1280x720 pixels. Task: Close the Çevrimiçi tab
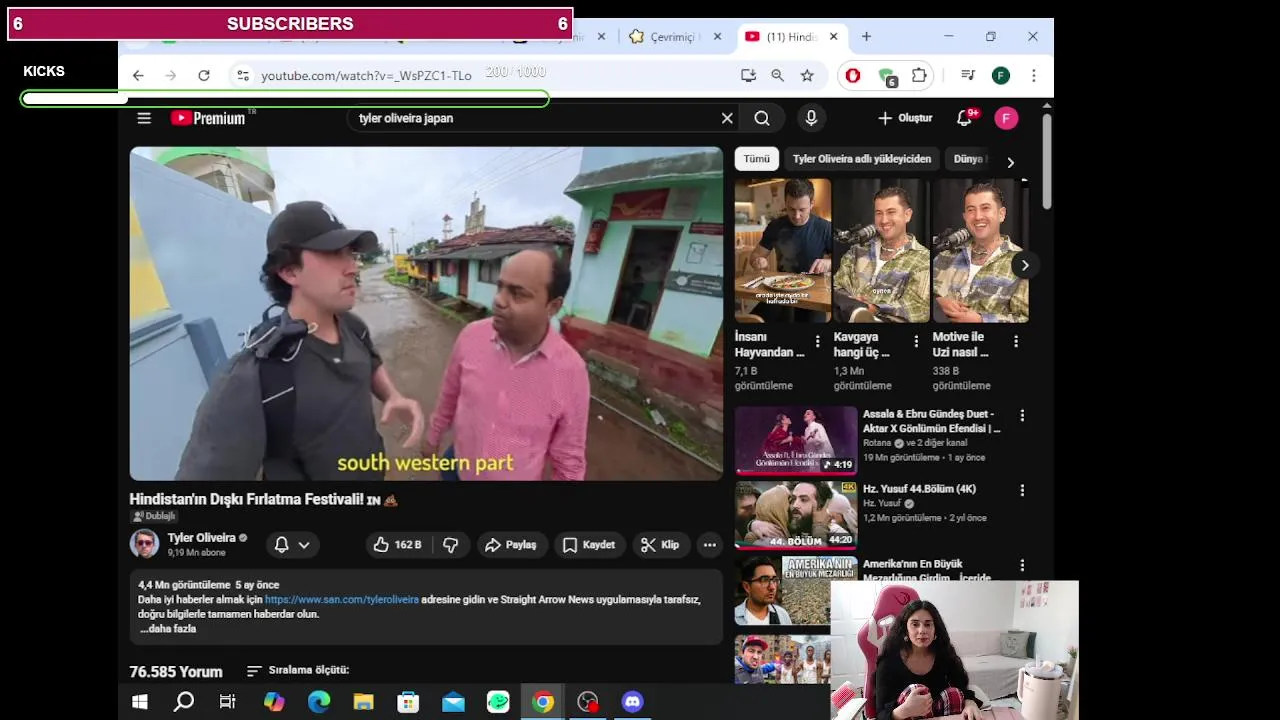pos(717,36)
